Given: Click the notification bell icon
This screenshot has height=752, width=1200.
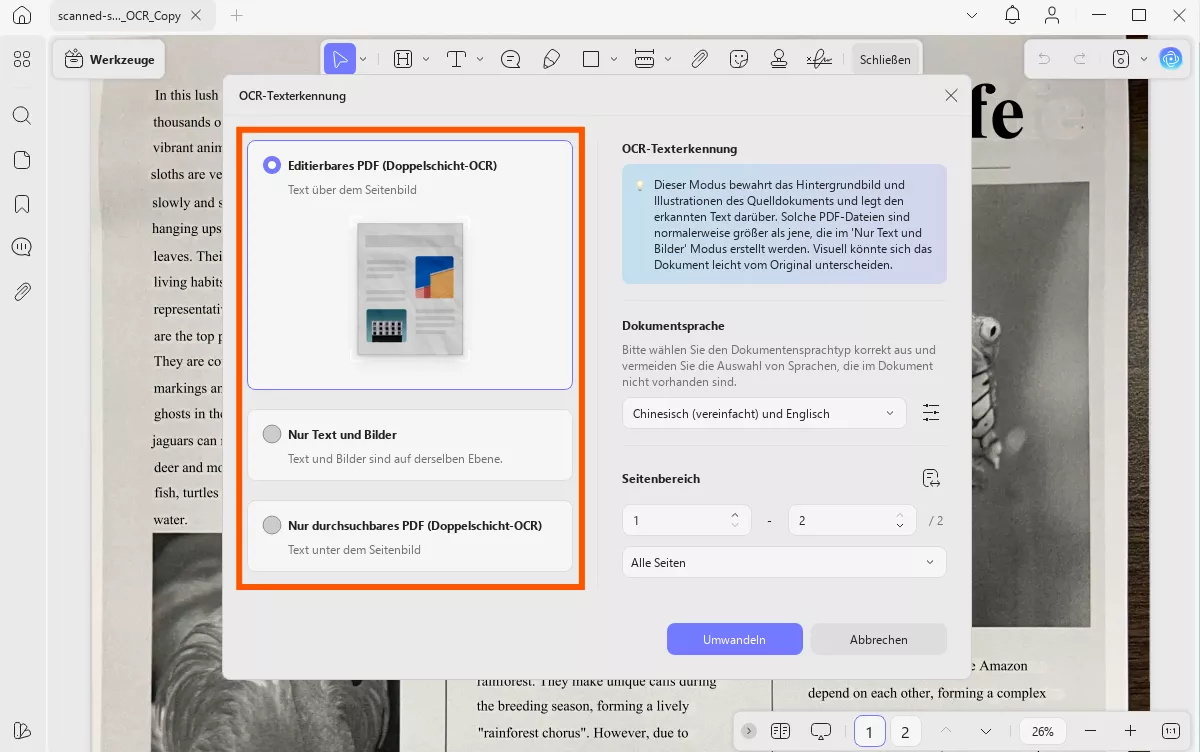Looking at the screenshot, I should (1013, 15).
